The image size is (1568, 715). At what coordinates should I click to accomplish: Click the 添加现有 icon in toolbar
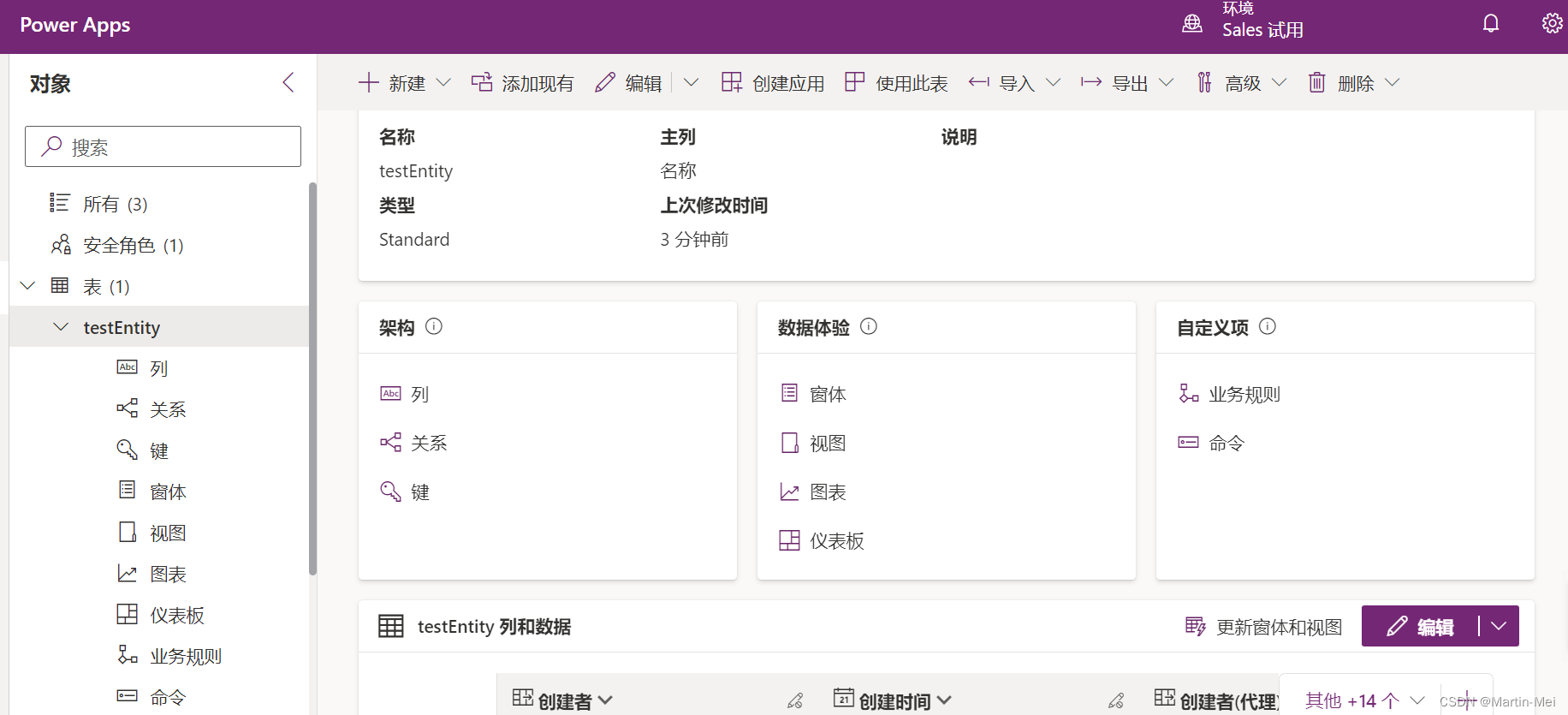[482, 82]
